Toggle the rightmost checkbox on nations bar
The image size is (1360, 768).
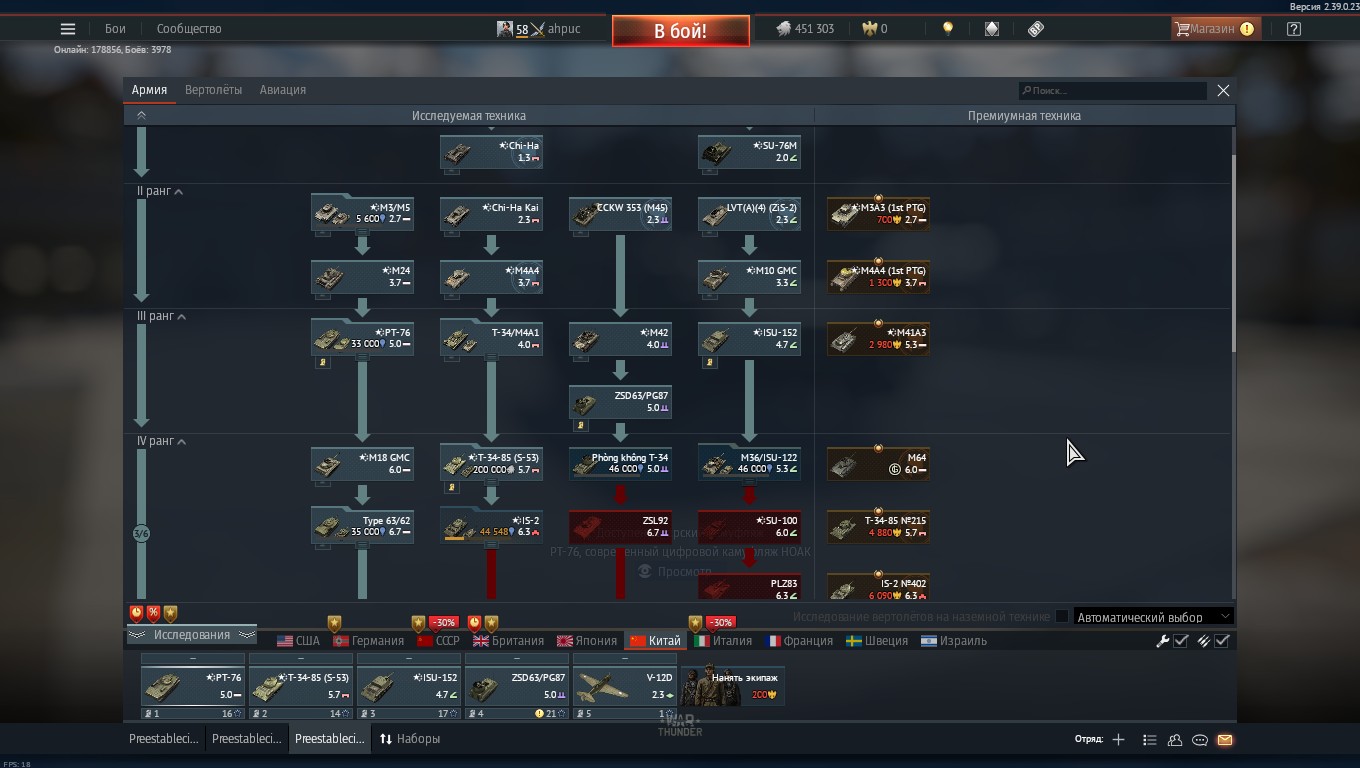point(1222,641)
